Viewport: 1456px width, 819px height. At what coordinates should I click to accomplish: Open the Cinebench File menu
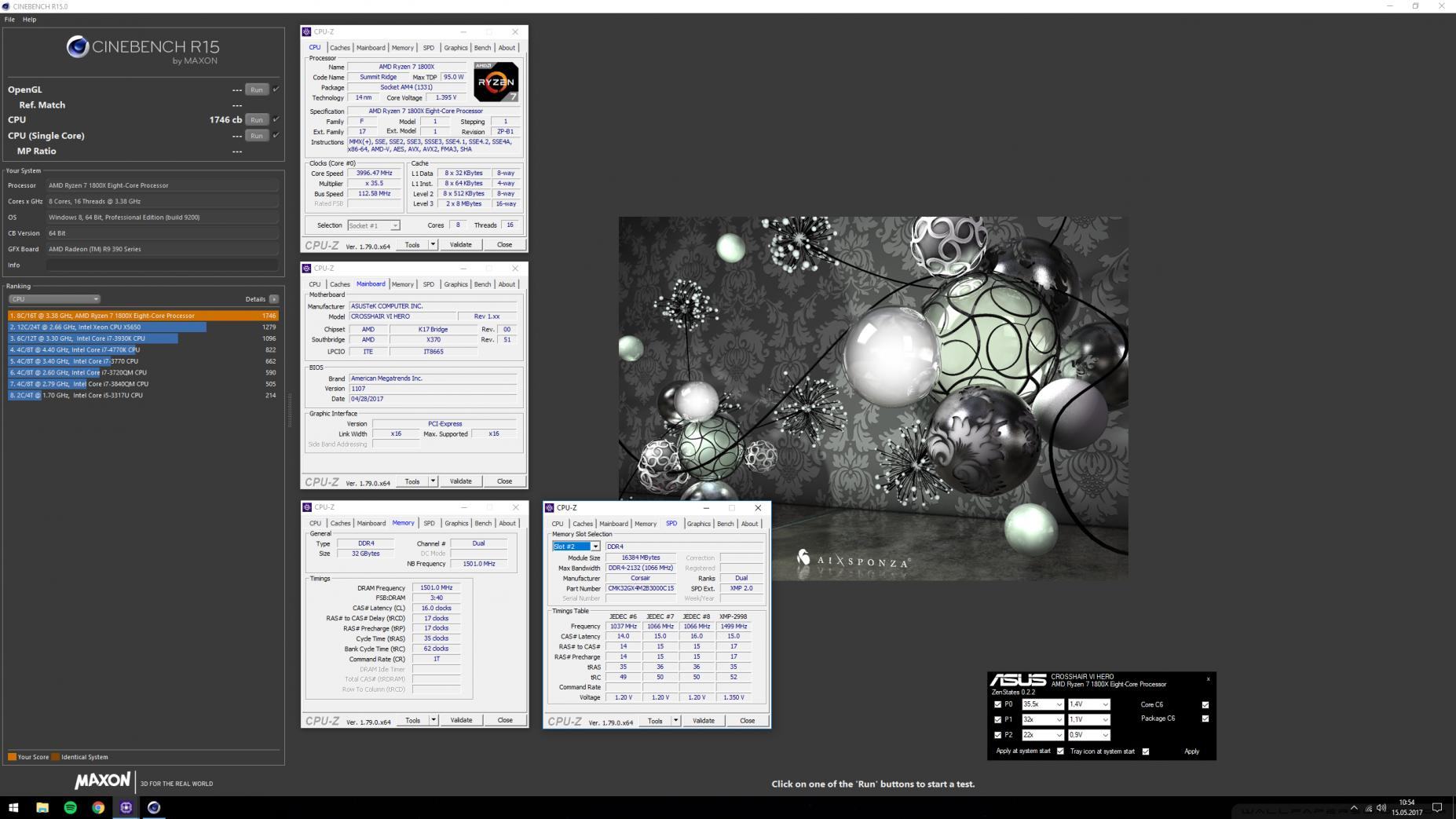(x=9, y=20)
